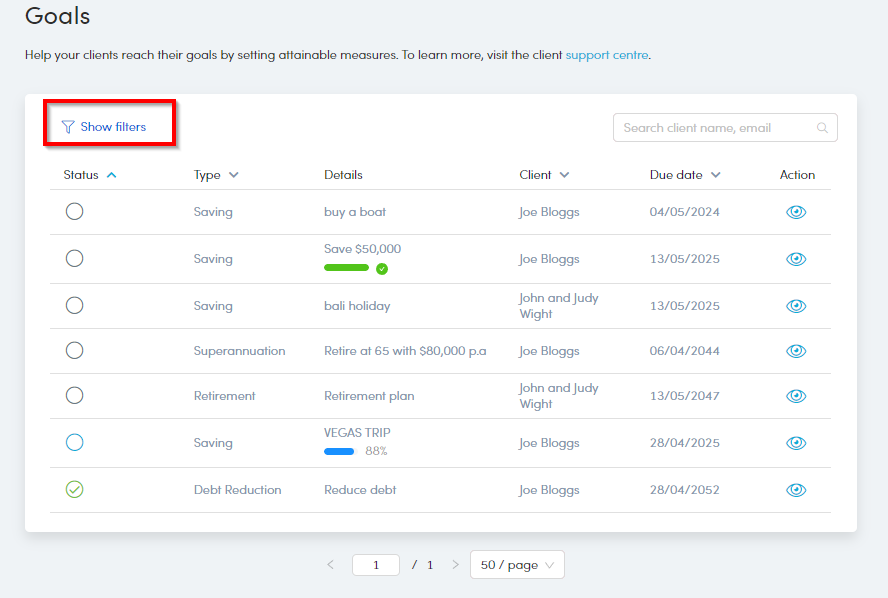
Task: View the Reduce debt goal via eye icon
Action: click(796, 490)
